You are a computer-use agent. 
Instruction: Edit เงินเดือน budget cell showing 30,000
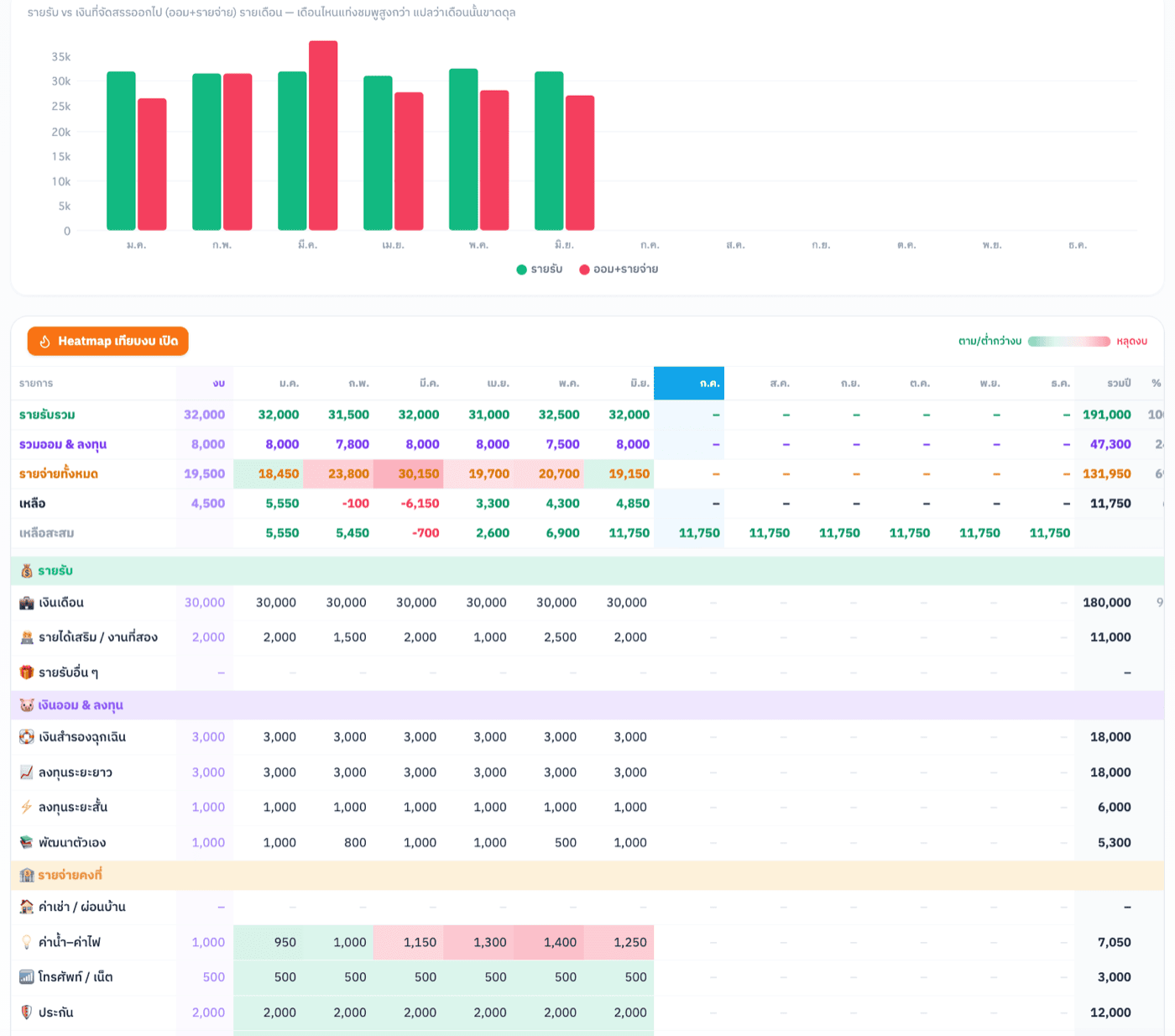click(x=205, y=603)
